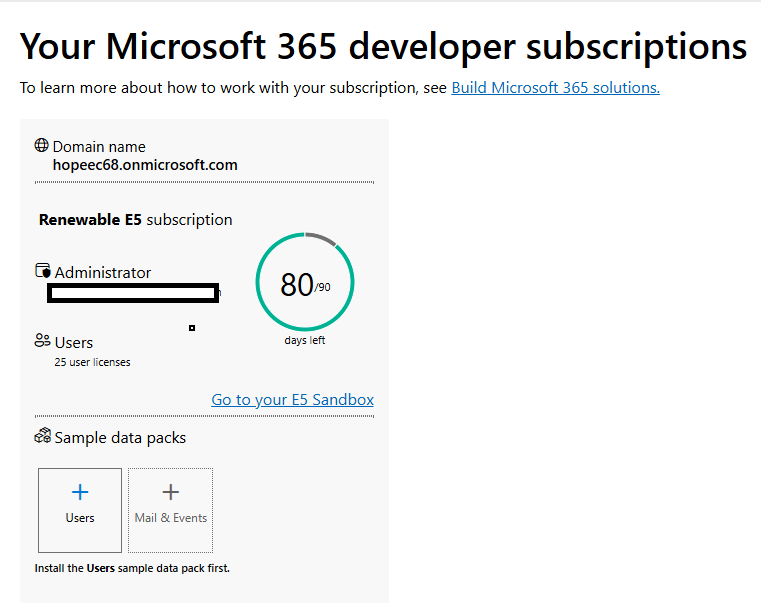This screenshot has width=761, height=603.
Task: Click the Users people icon
Action: pos(42,340)
